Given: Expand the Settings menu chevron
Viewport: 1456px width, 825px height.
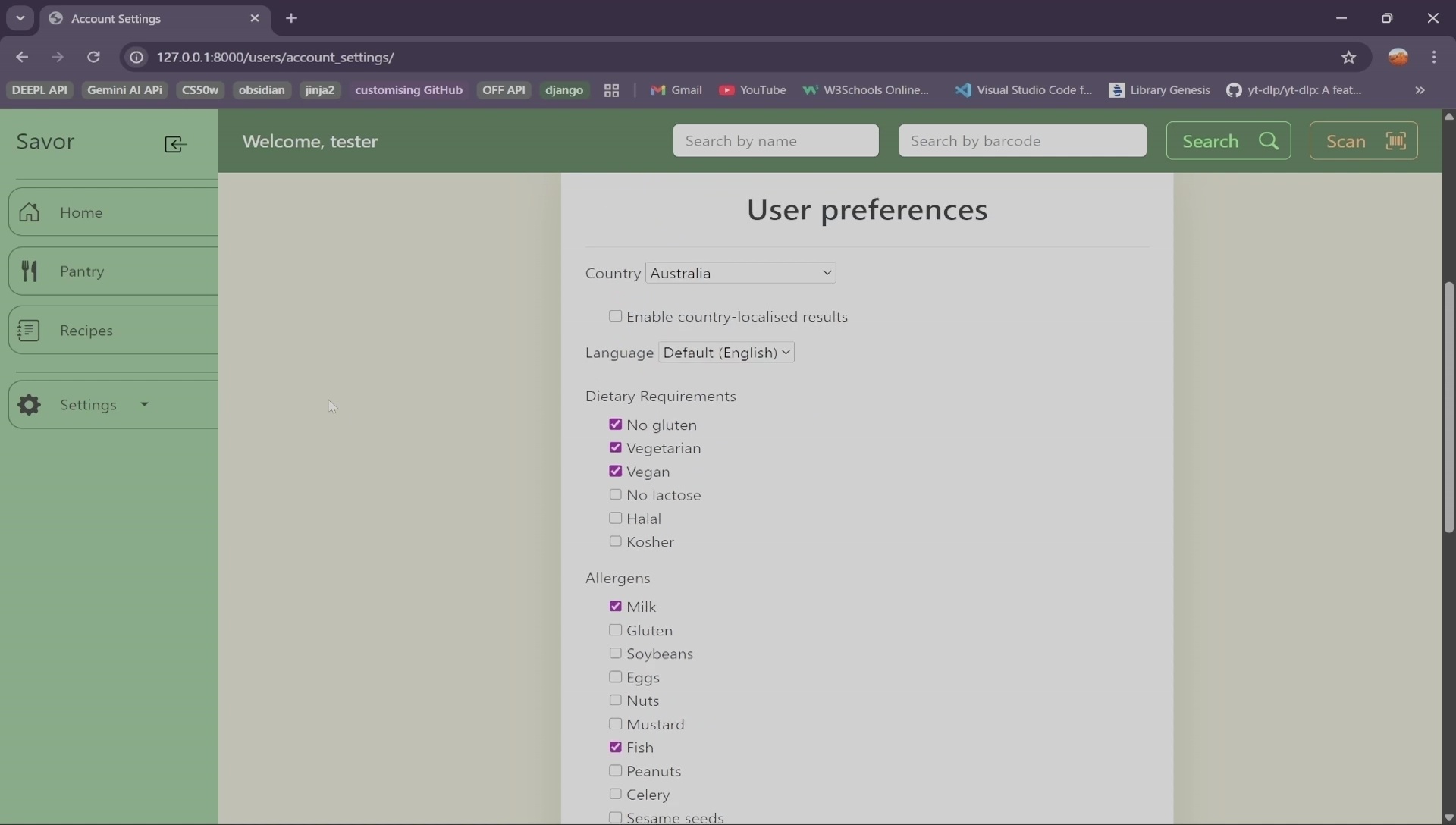Looking at the screenshot, I should [143, 404].
